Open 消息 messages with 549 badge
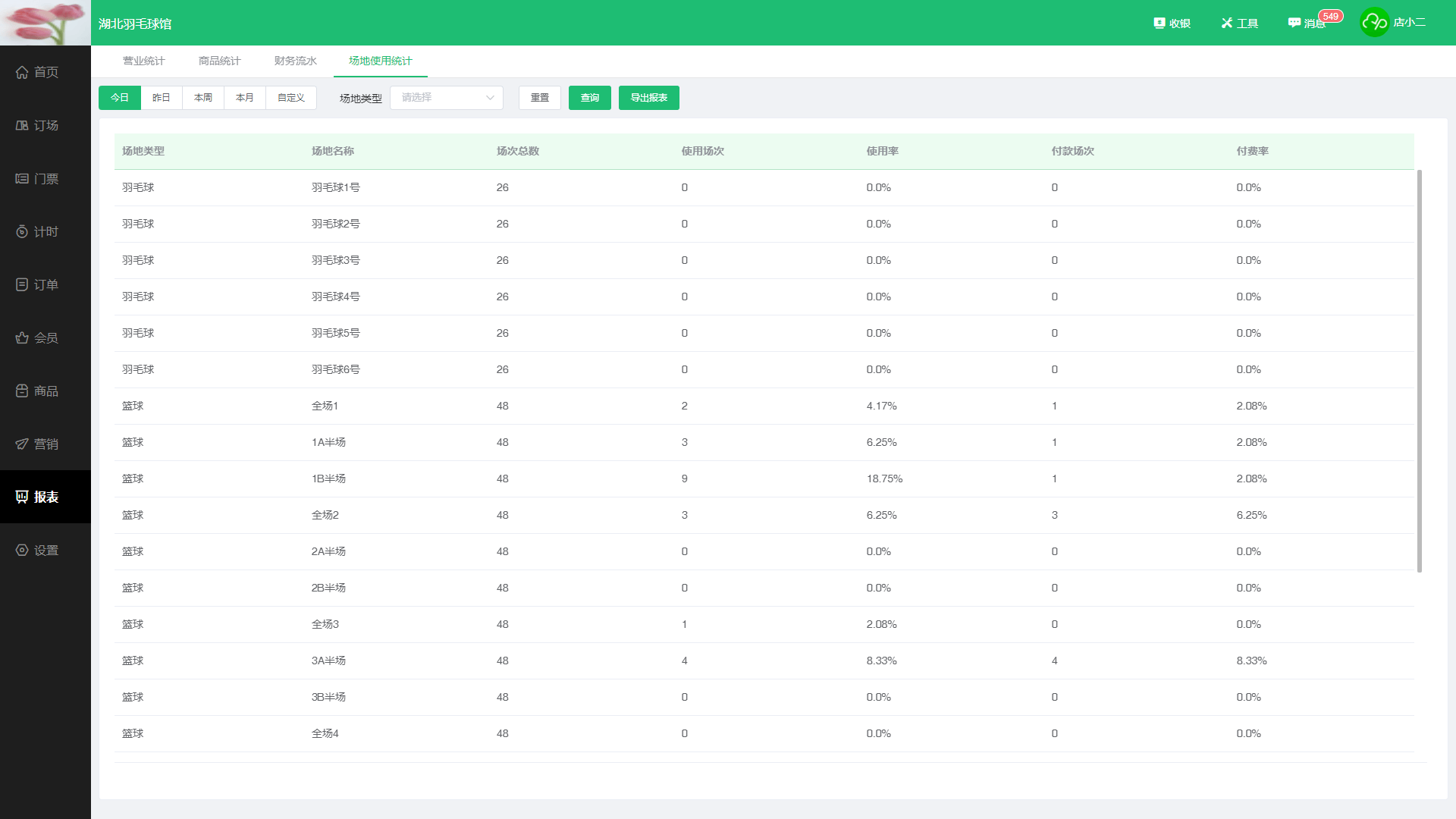Viewport: 1456px width, 819px height. point(1307,24)
